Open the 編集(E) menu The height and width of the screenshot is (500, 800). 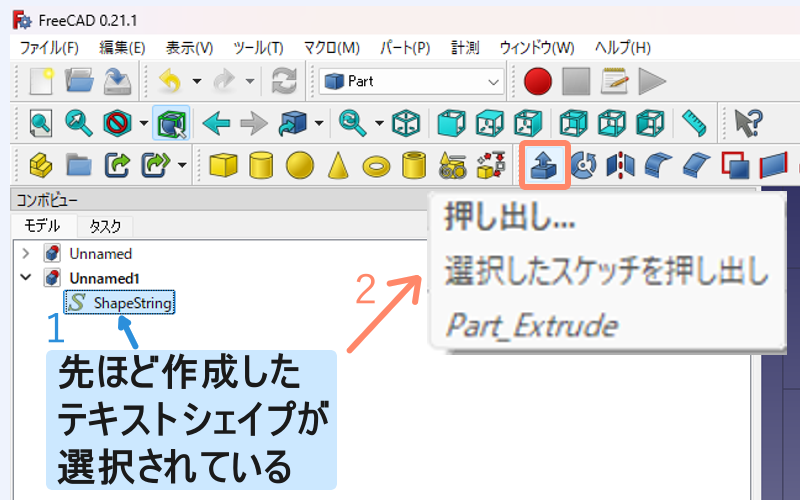pos(122,48)
